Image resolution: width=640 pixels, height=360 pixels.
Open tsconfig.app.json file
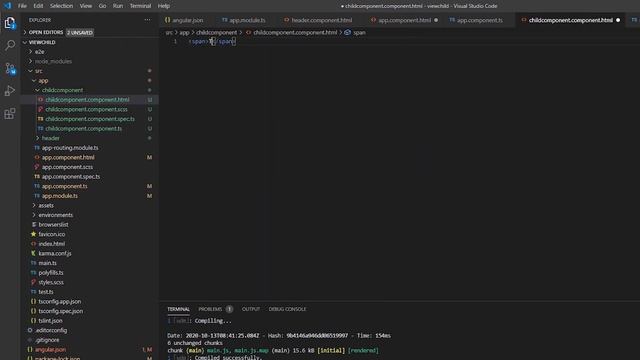pos(60,301)
